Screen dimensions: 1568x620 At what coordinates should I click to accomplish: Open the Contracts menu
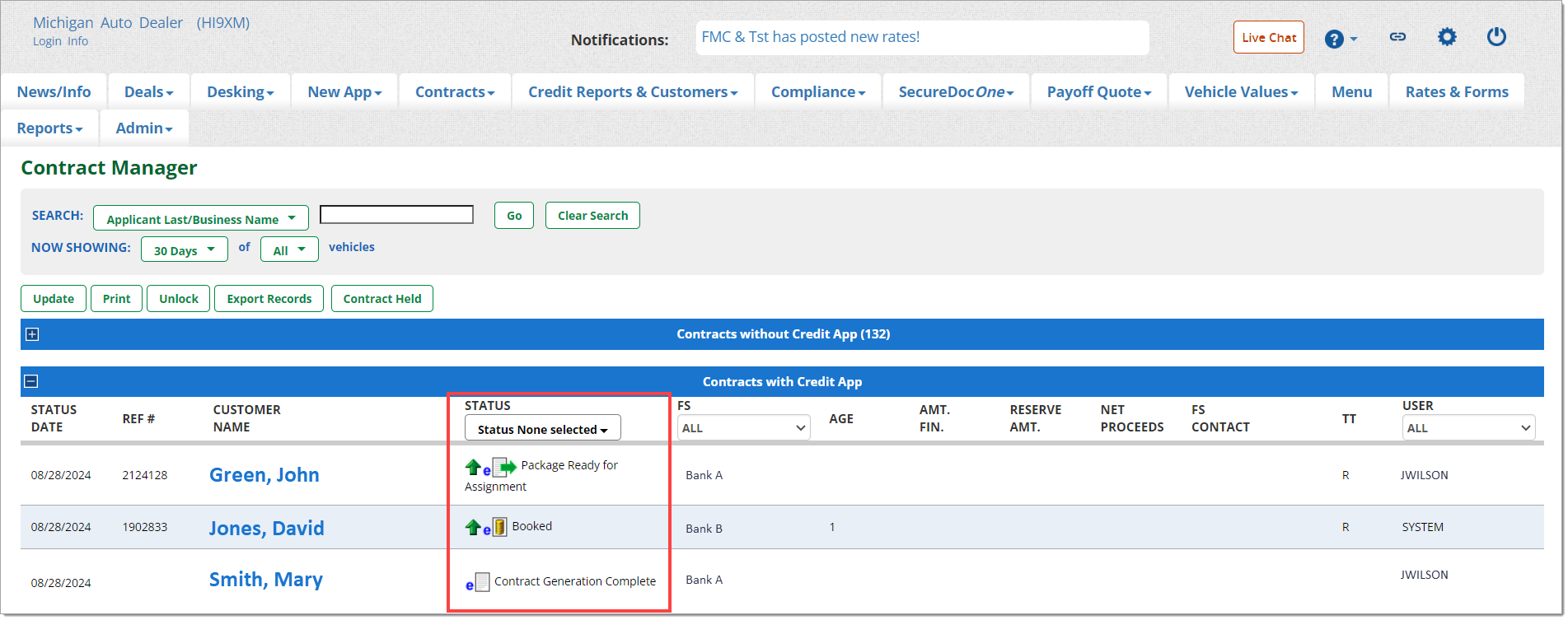point(455,91)
